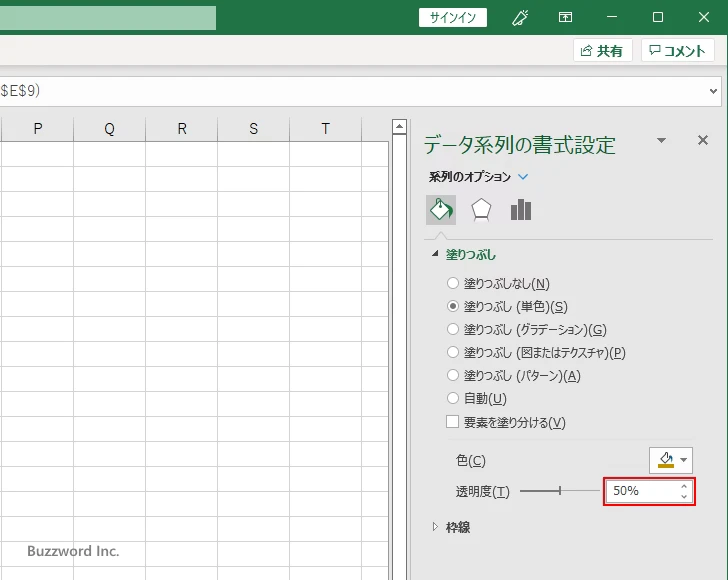Click the サインイン button
Image resolution: width=728 pixels, height=580 pixels.
(x=453, y=18)
